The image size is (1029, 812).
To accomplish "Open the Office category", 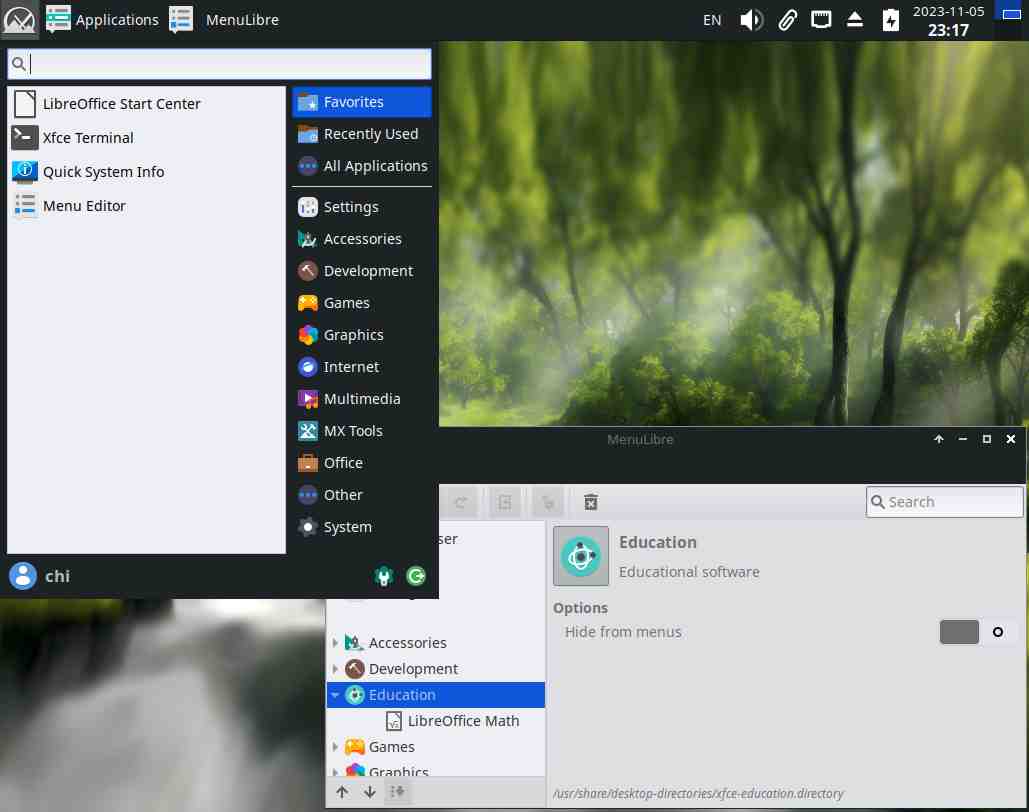I will tap(362, 463).
